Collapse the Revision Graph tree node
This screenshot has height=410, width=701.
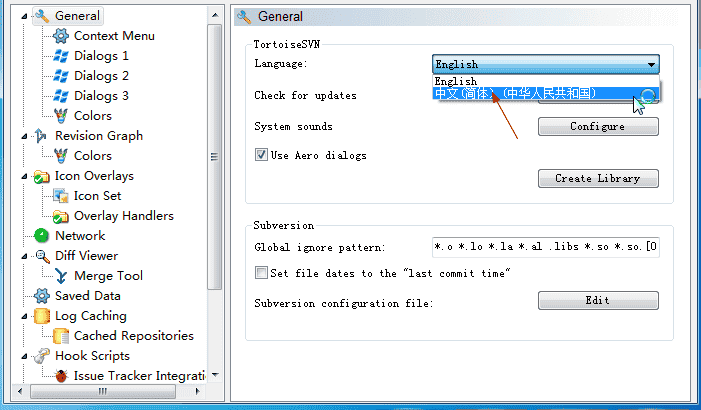(24, 136)
